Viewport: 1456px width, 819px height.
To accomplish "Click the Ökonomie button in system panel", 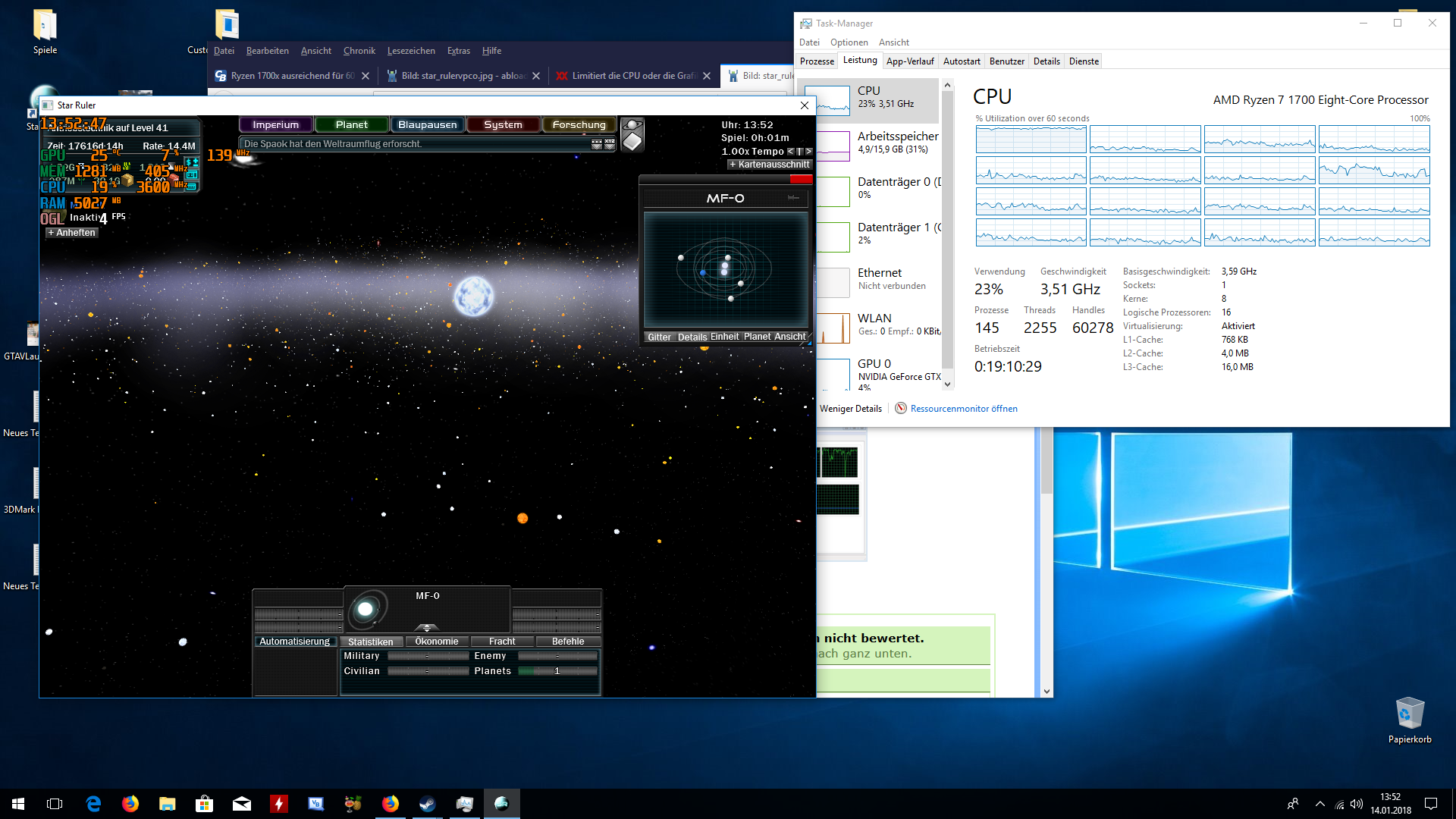I will click(x=437, y=642).
